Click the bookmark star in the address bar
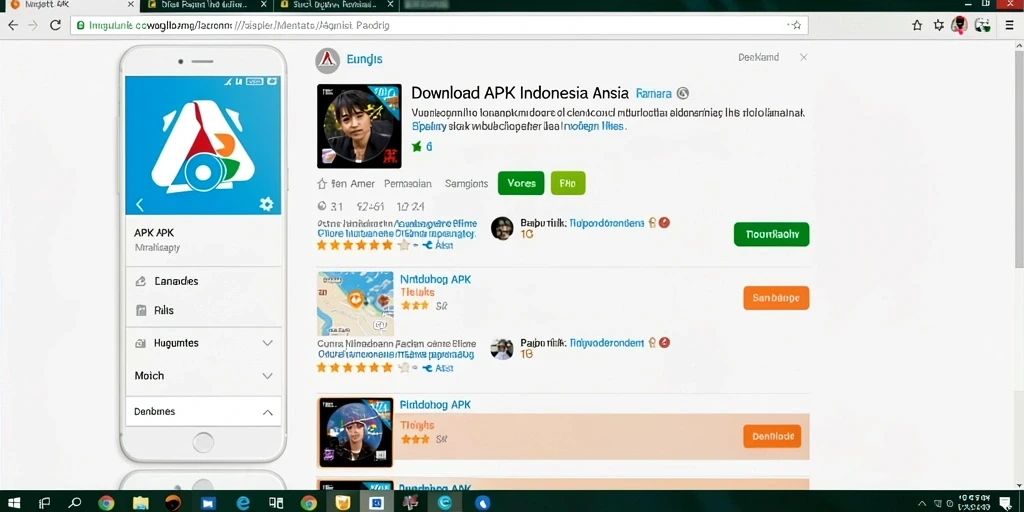Viewport: 1024px width, 512px height. coord(796,25)
